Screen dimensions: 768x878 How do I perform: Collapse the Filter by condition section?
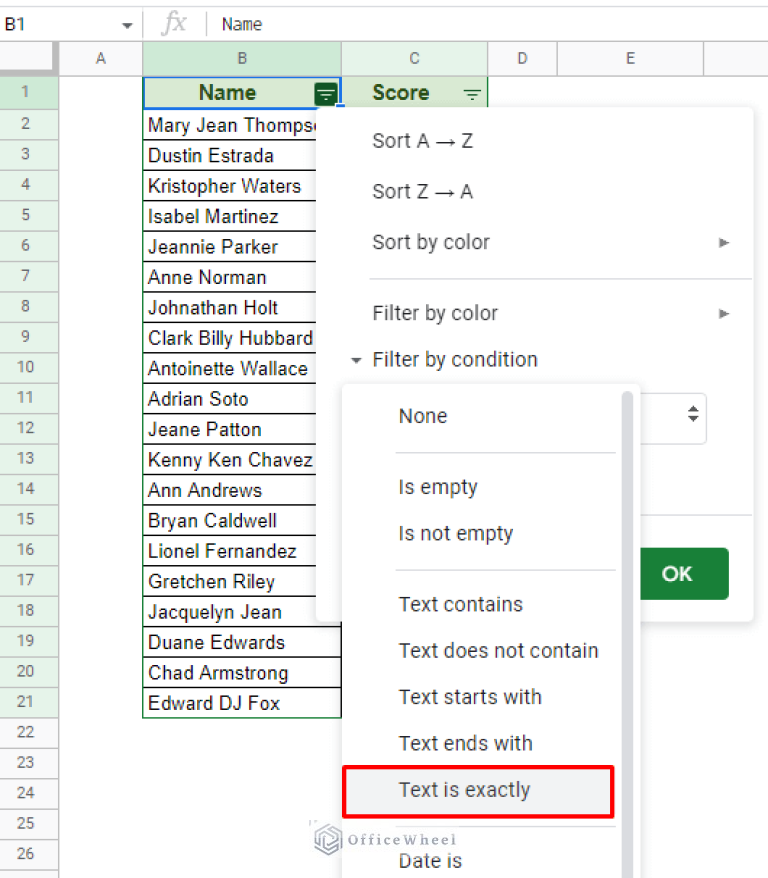tap(356, 359)
